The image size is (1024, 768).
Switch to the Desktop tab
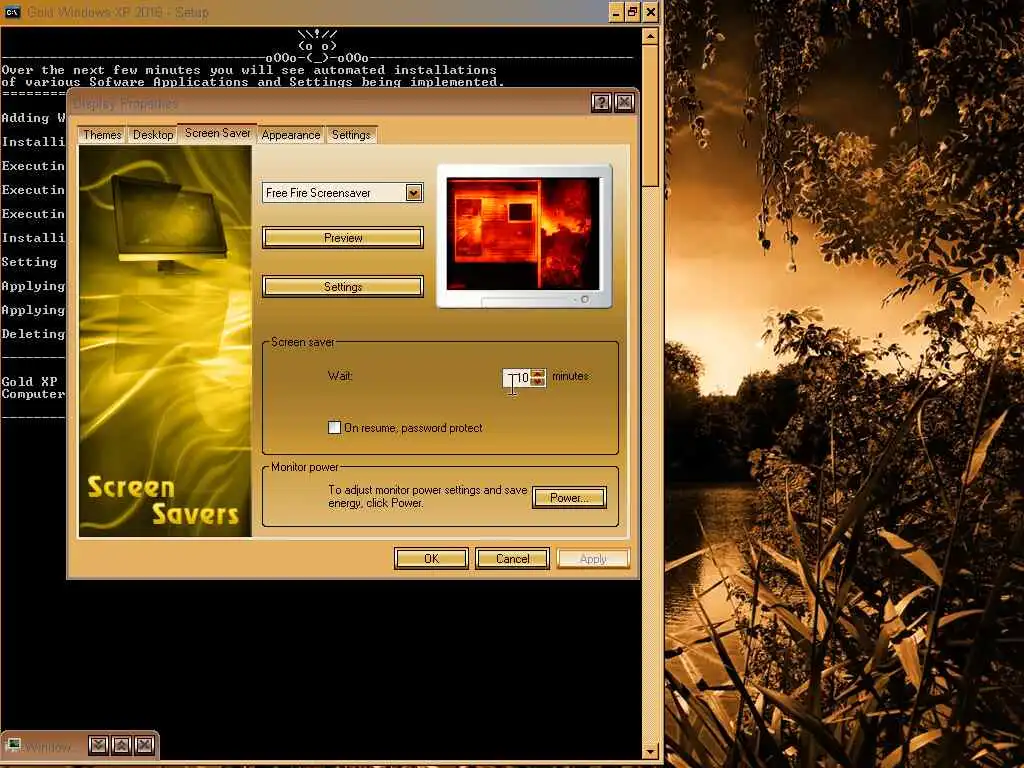(153, 135)
